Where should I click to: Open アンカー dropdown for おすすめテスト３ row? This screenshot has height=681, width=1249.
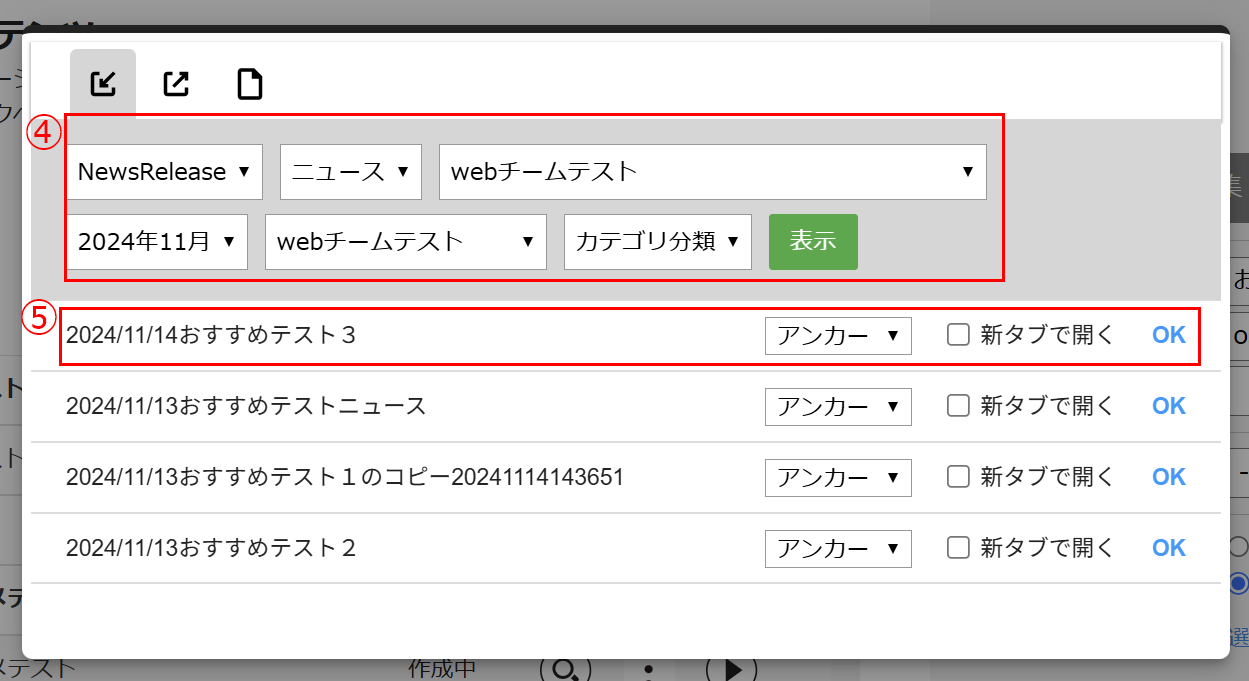coord(838,336)
